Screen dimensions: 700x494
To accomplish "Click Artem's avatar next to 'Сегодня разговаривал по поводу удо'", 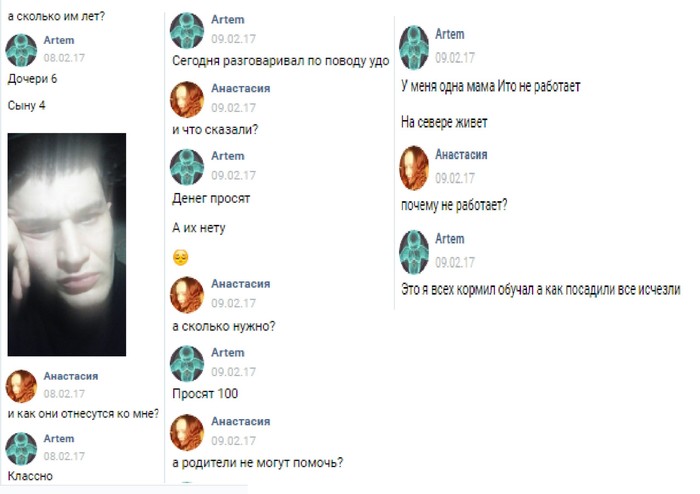I will (x=187, y=30).
